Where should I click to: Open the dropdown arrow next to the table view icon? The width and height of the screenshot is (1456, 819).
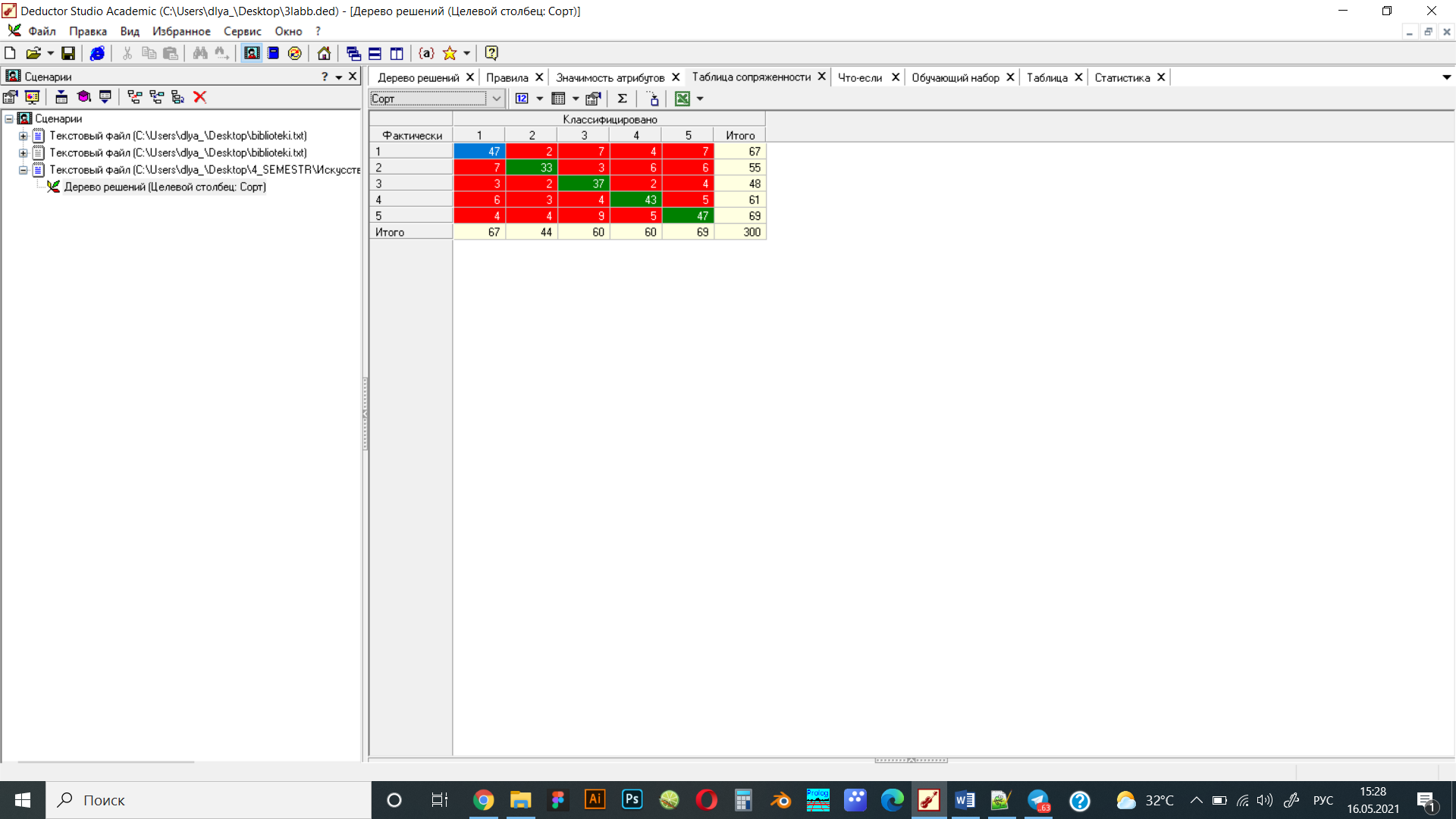pyautogui.click(x=576, y=99)
